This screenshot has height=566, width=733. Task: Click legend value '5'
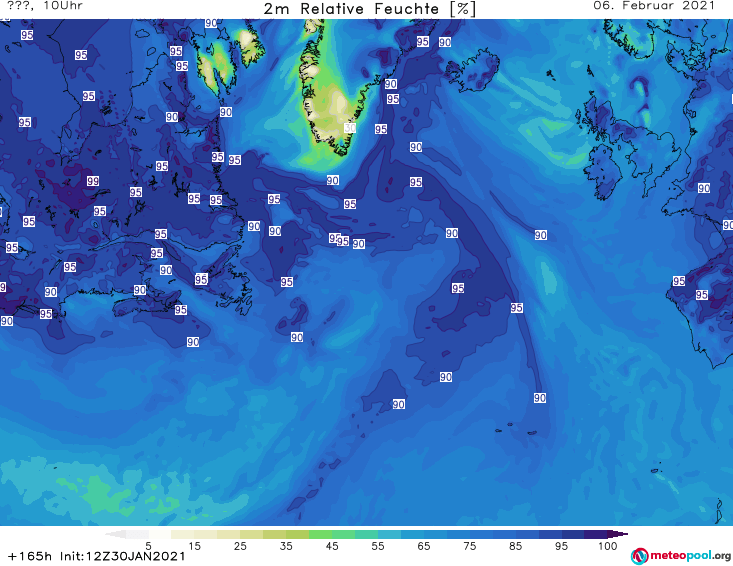(148, 546)
